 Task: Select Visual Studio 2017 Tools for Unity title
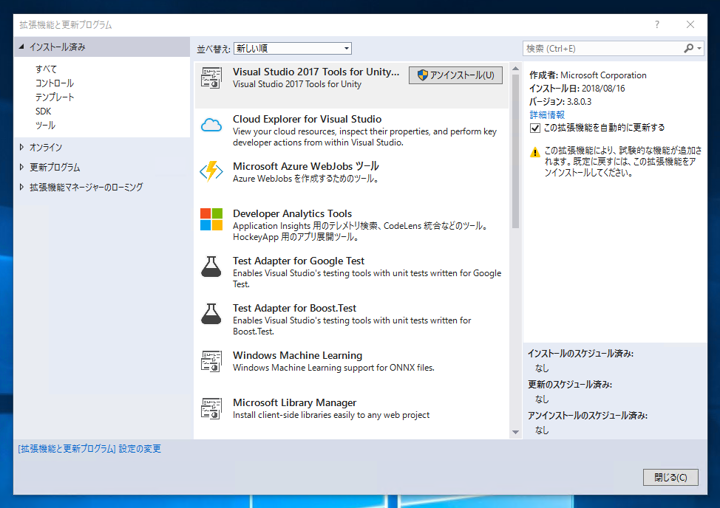tap(316, 72)
